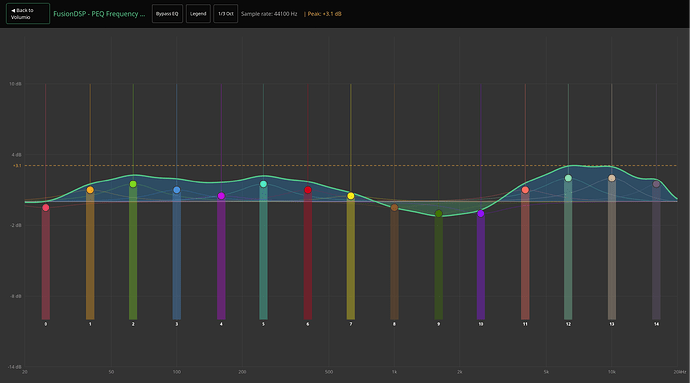
Task: Click band number label 7
Action: point(351,324)
